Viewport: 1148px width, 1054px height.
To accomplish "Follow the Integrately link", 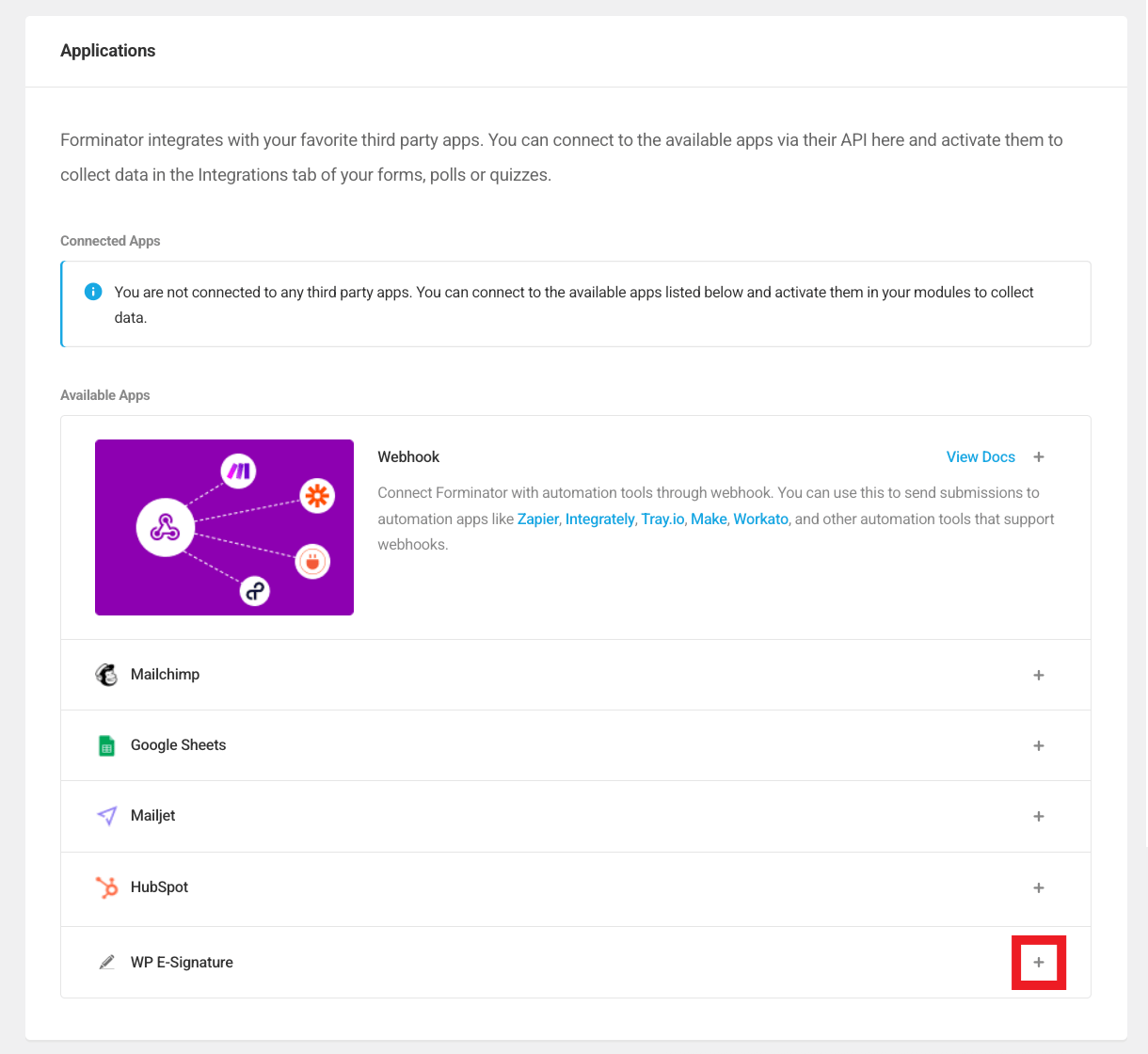I will (x=600, y=519).
